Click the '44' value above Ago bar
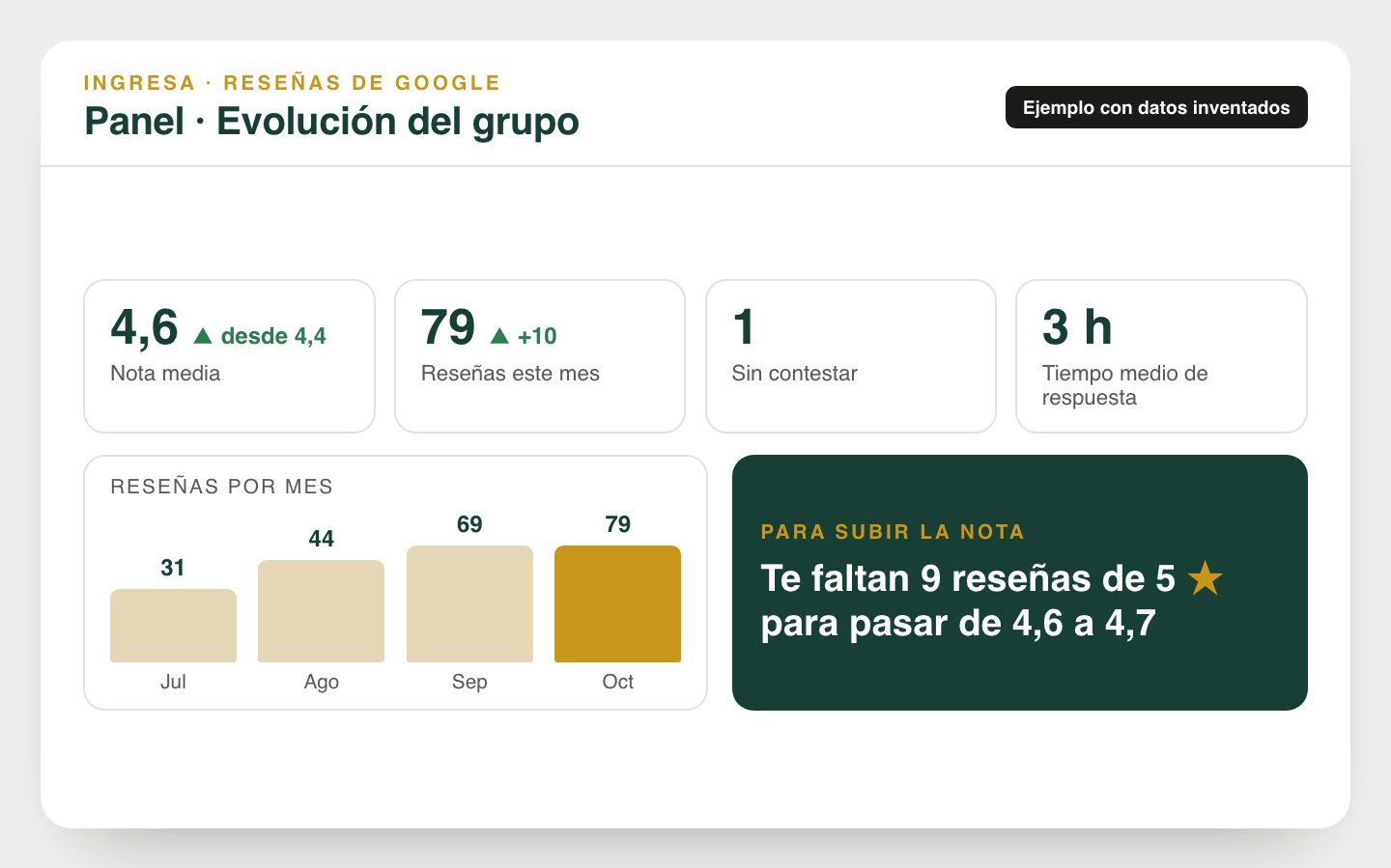Screen dimensions: 1391x868 [x=321, y=539]
